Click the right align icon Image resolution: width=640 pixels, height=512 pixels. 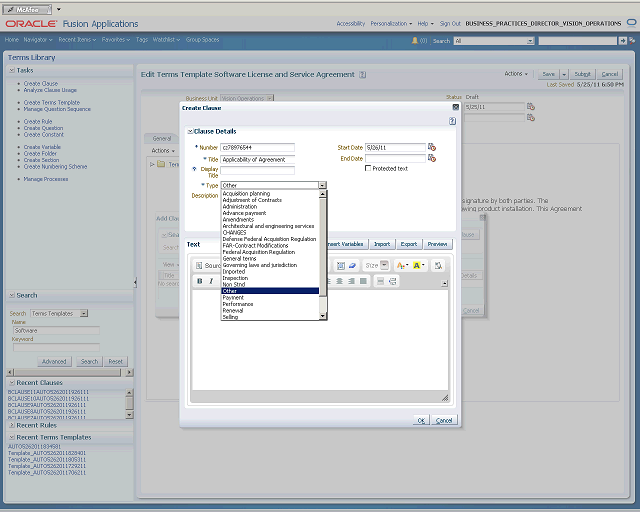351,281
